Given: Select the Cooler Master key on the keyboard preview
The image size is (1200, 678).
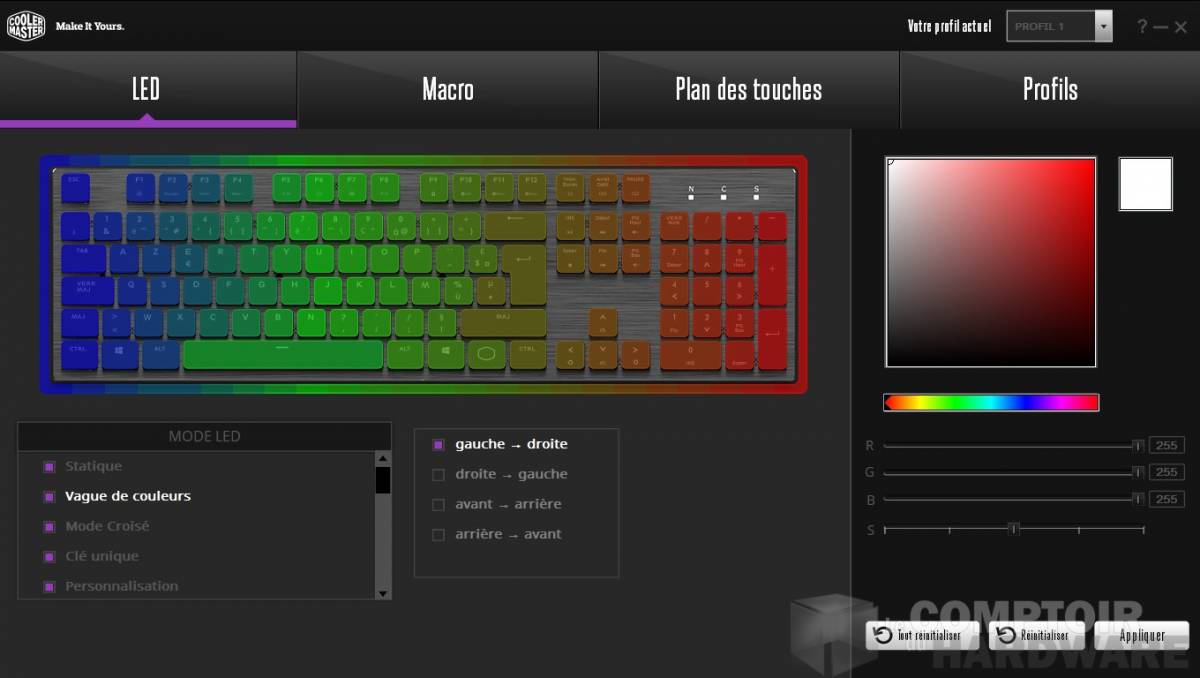Looking at the screenshot, I should coord(488,352).
